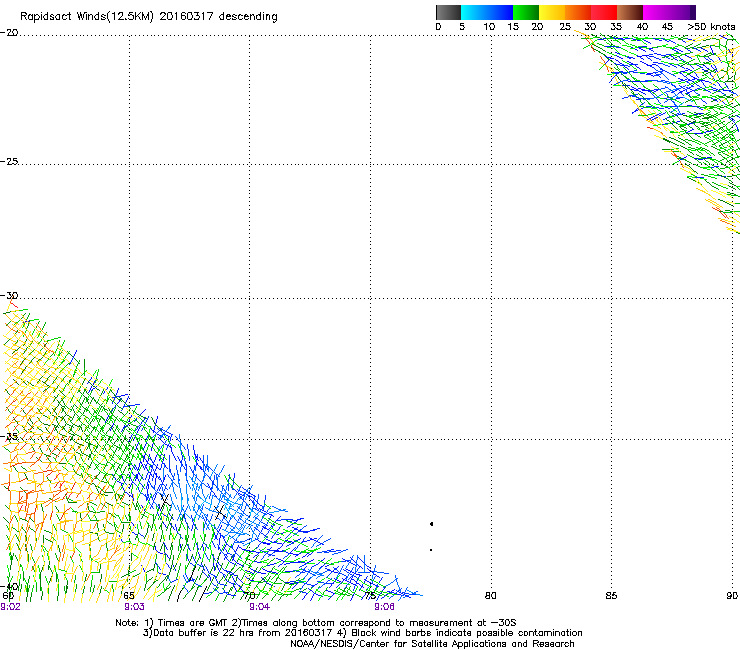The height and width of the screenshot is (650, 740).
Task: Click the 70 longitude axis label
Action: click(x=250, y=596)
